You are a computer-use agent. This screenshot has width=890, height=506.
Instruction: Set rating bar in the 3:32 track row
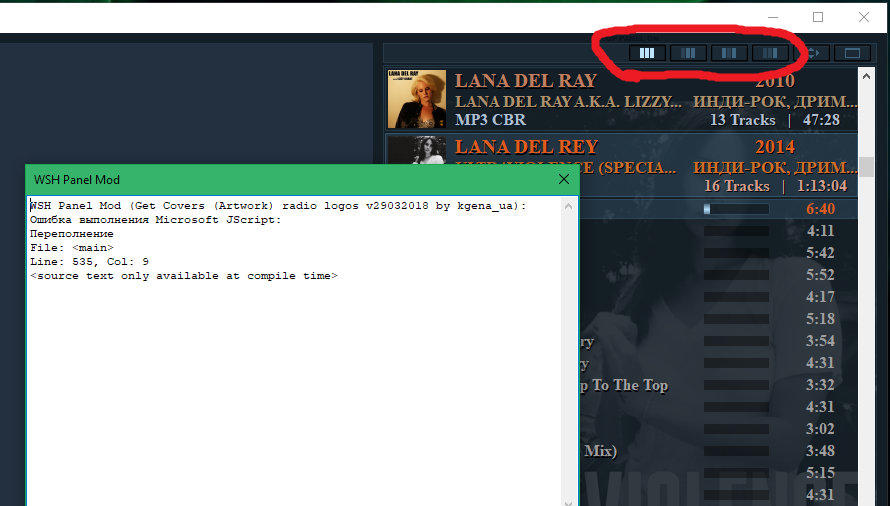tap(736, 385)
